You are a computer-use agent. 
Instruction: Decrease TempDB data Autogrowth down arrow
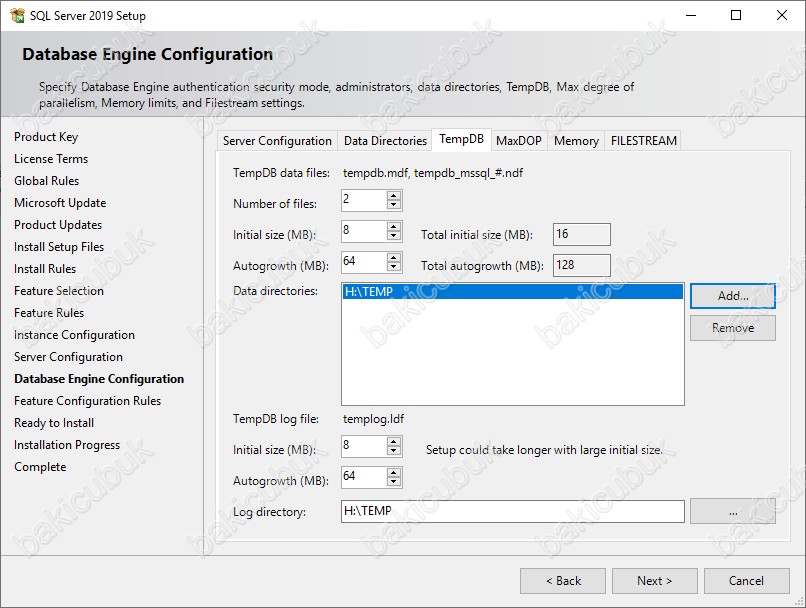point(394,266)
